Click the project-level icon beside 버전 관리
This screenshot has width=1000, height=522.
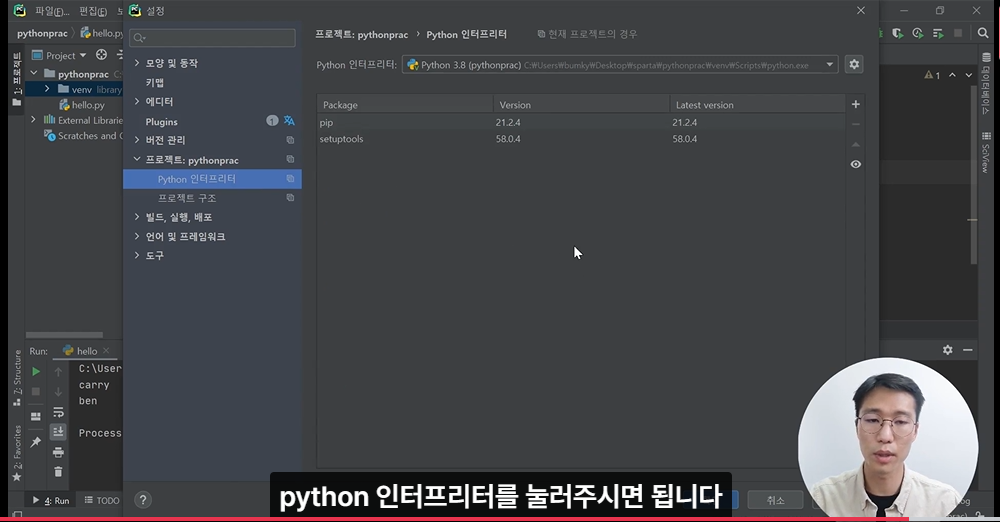(x=290, y=140)
